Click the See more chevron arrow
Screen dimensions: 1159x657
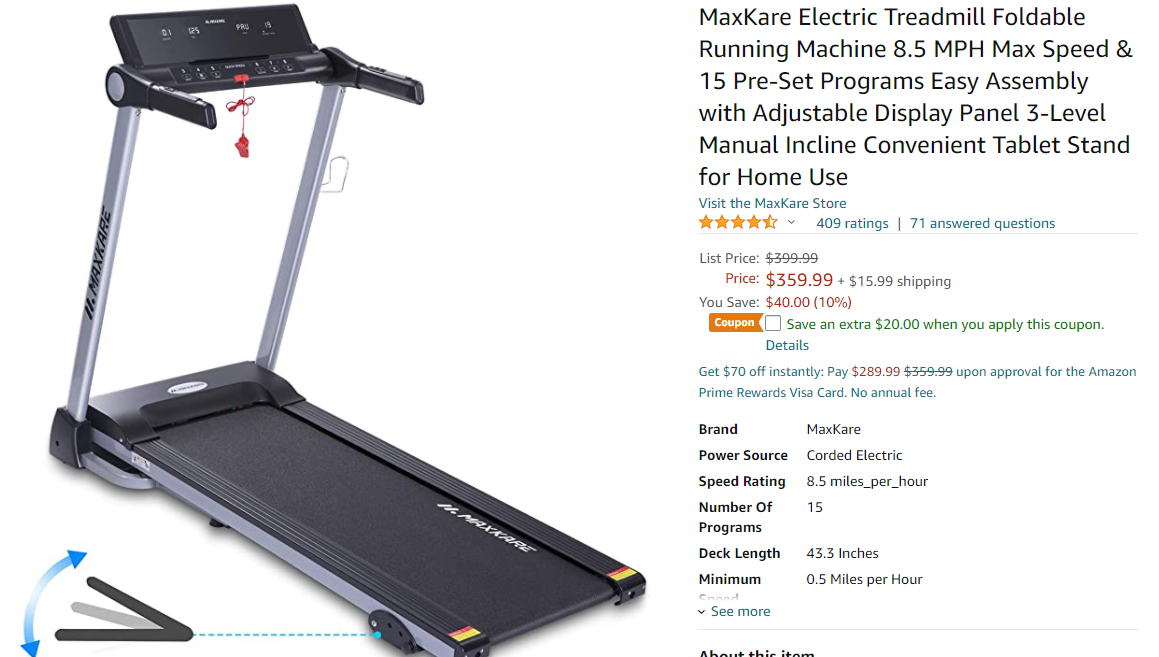coord(701,612)
